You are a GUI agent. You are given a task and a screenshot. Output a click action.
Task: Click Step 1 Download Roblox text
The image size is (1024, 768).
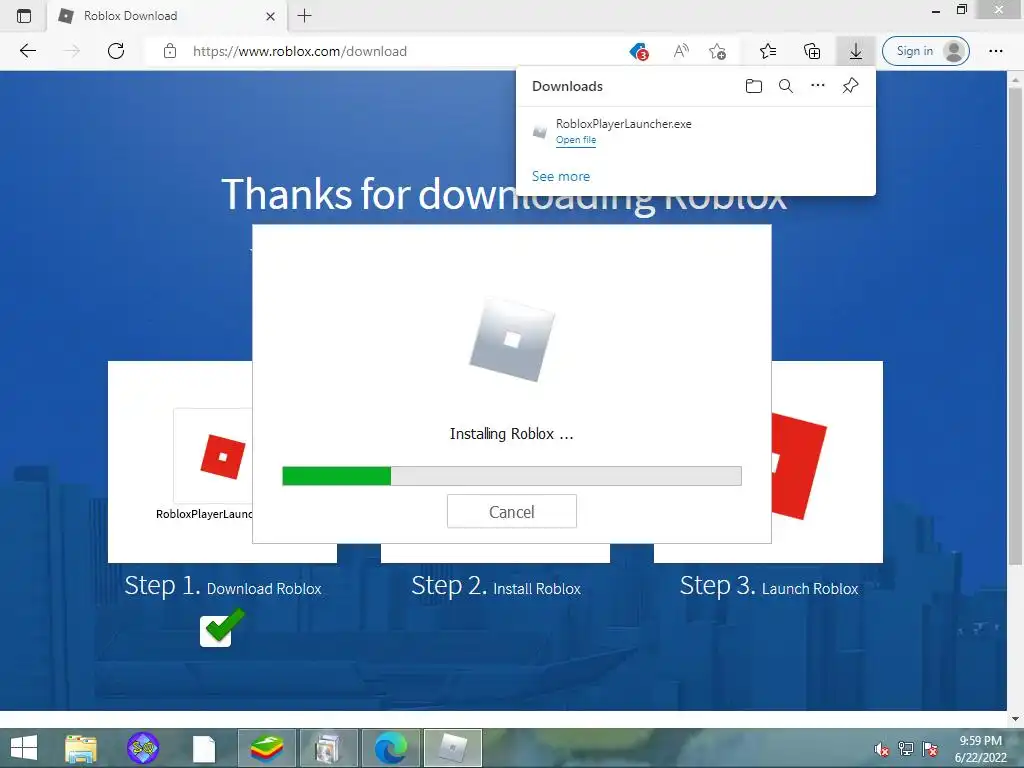[223, 586]
